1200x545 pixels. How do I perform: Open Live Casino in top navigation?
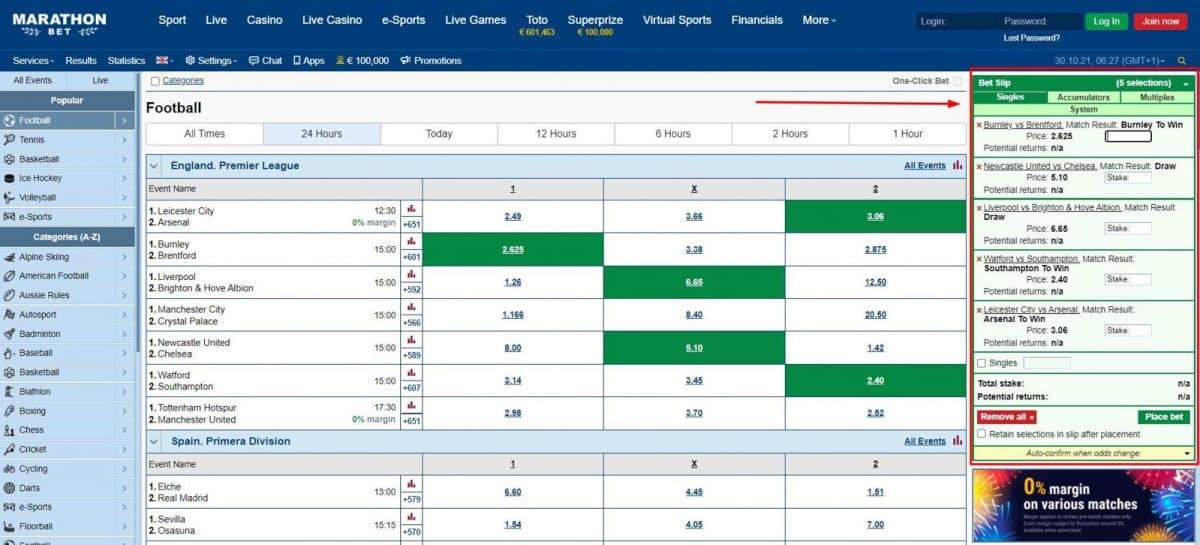(331, 20)
